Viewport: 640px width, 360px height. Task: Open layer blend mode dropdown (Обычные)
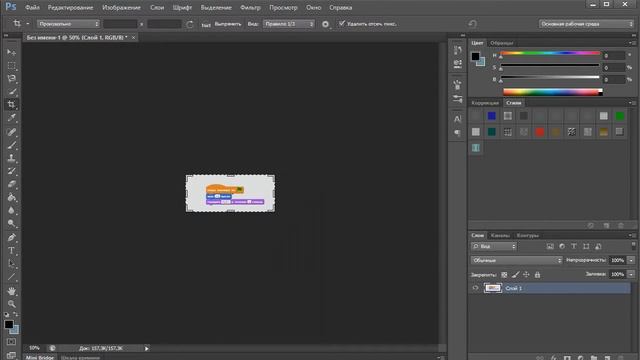tap(516, 260)
